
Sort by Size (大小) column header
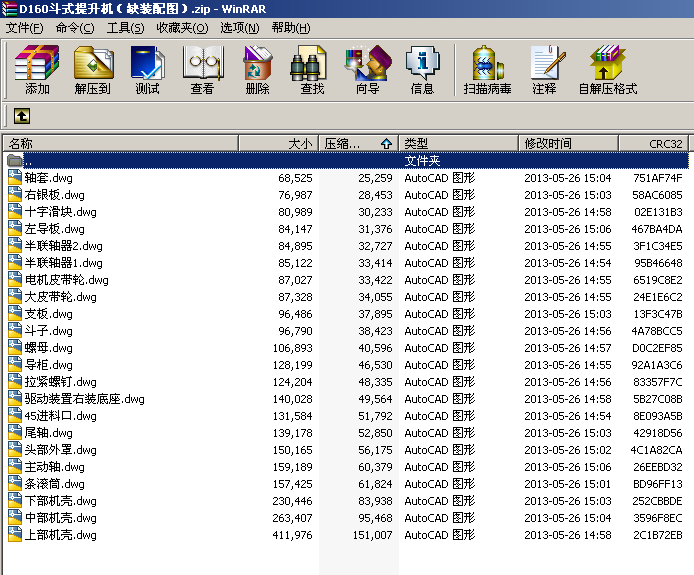[x=278, y=143]
